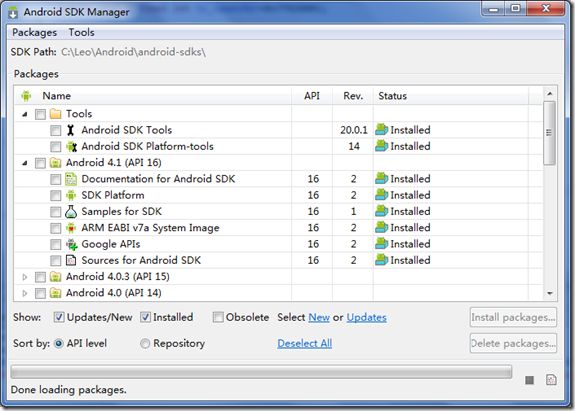Click the package list vertical scrollbar thumb
This screenshot has height=411, width=575.
[549, 133]
